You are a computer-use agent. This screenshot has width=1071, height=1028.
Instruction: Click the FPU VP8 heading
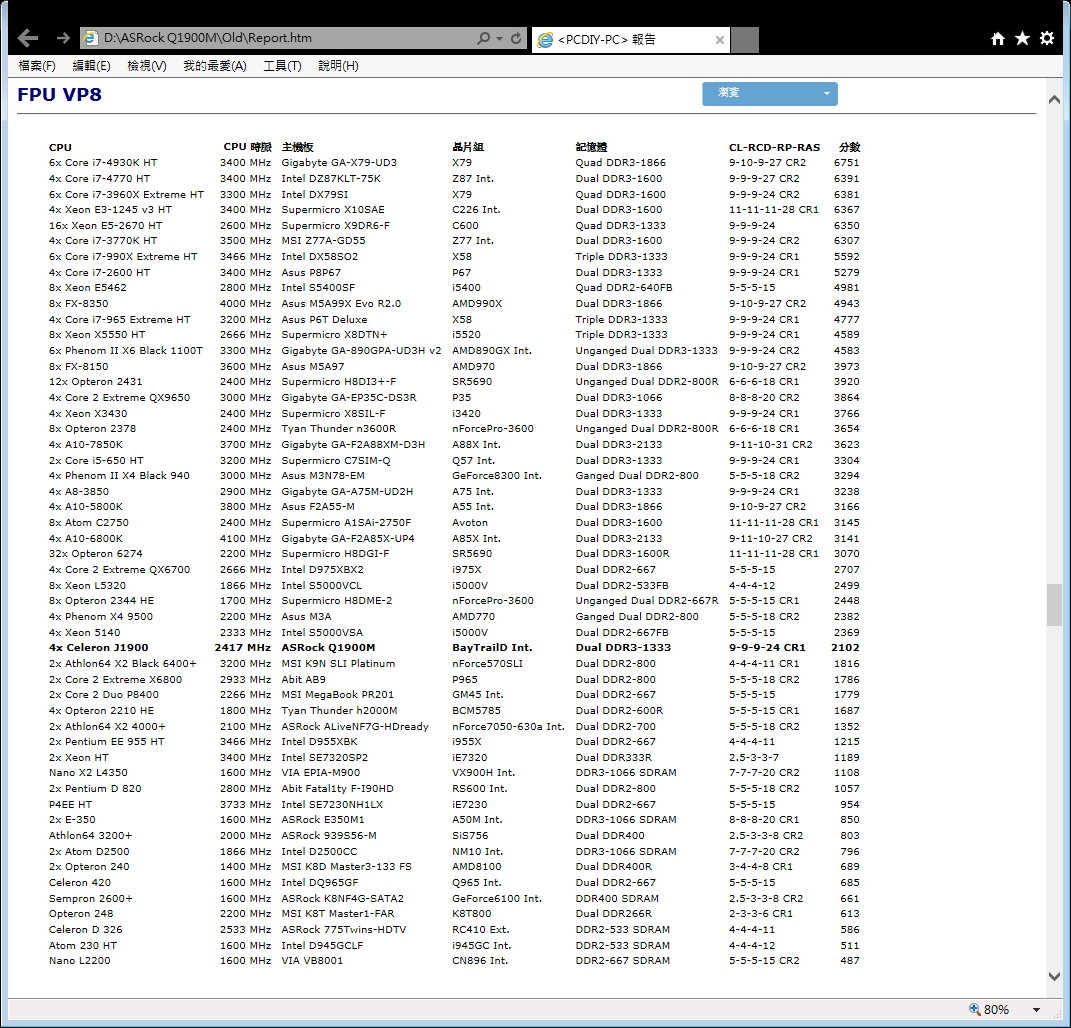pos(59,94)
